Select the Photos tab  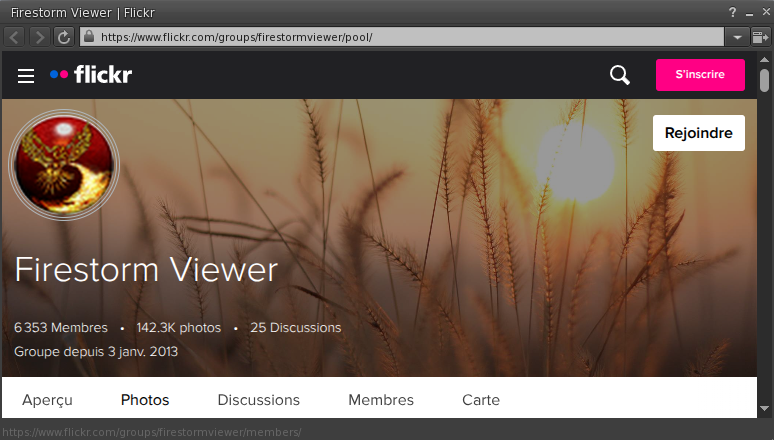[x=145, y=400]
